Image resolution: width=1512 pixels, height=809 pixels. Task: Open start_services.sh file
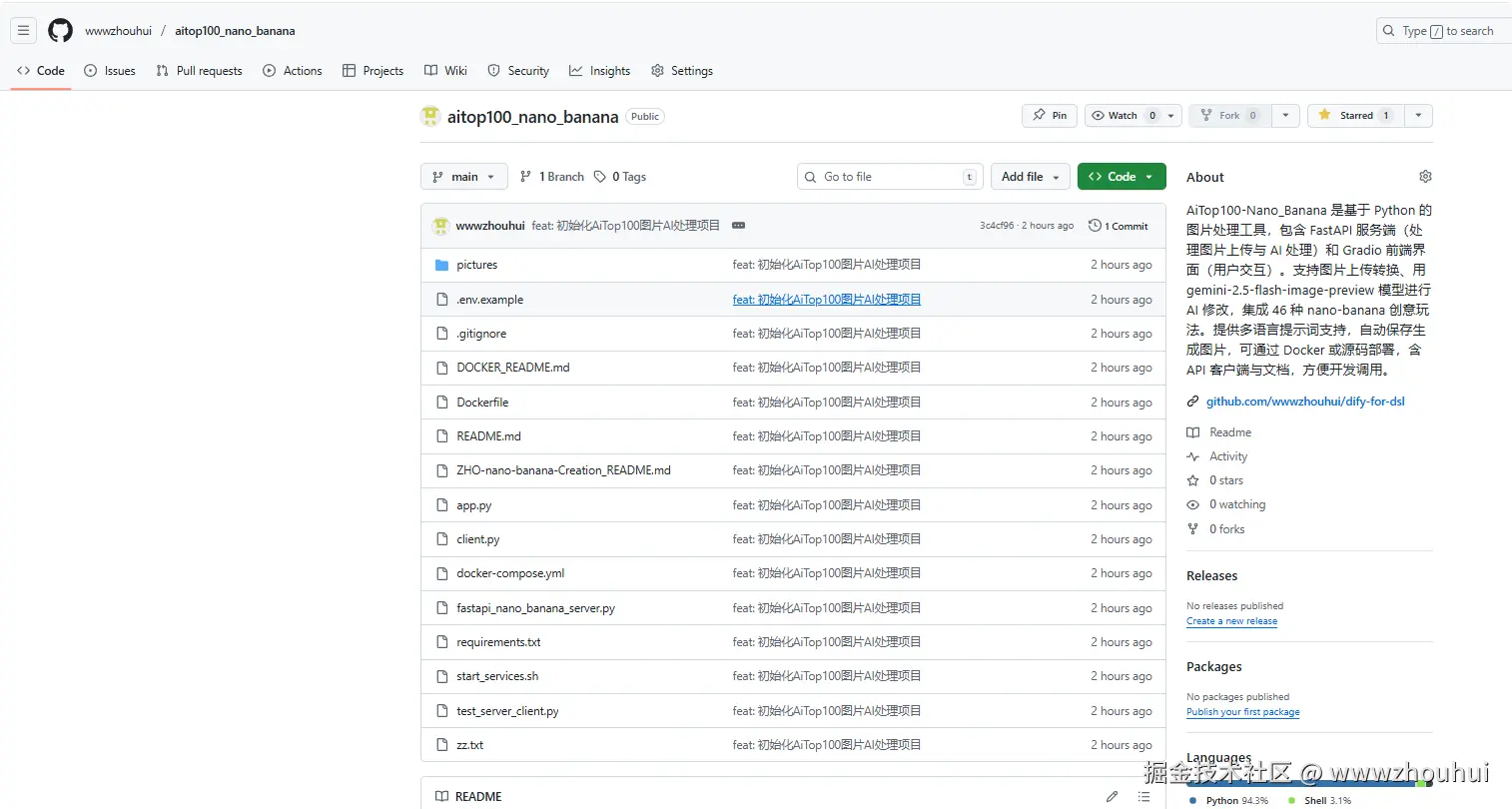tap(497, 676)
